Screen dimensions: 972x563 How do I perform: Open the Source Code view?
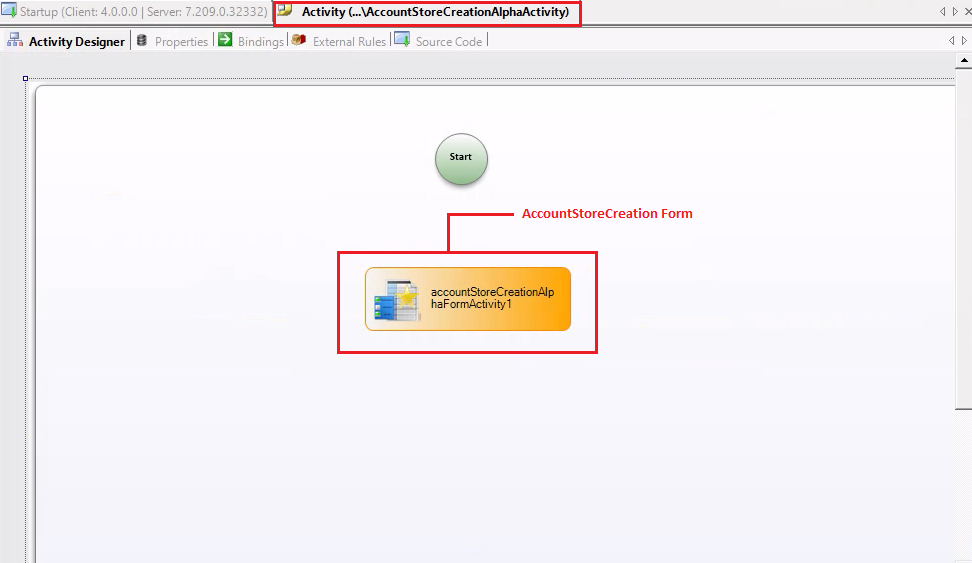pyautogui.click(x=449, y=42)
